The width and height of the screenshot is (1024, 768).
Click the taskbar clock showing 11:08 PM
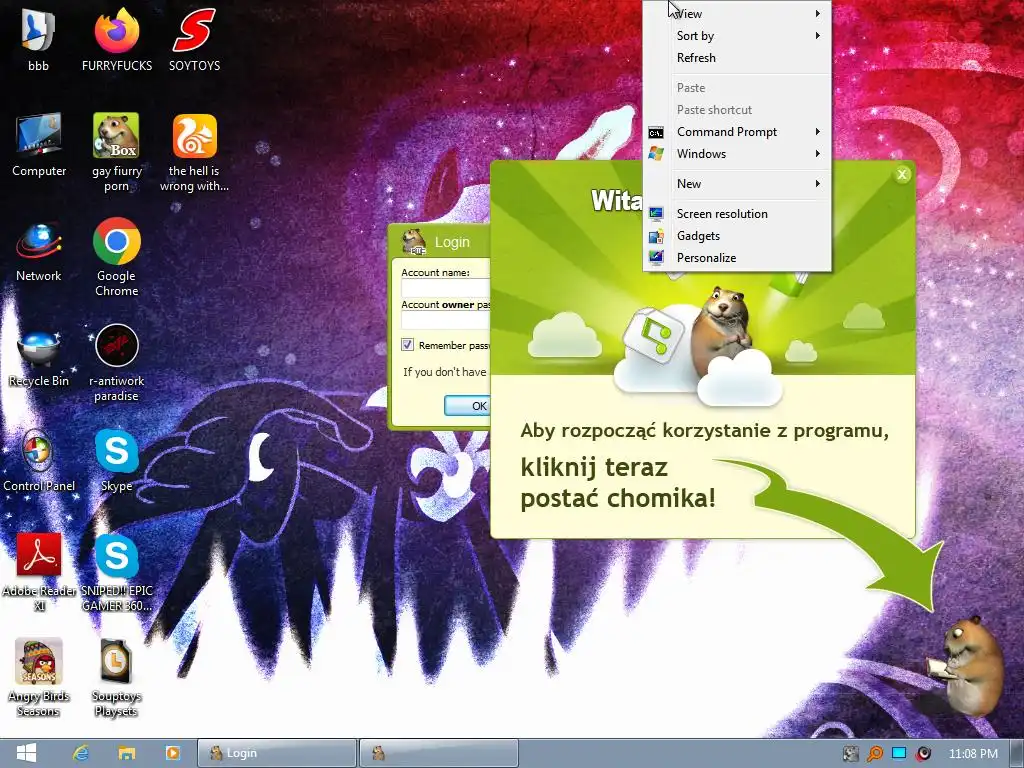tap(973, 754)
